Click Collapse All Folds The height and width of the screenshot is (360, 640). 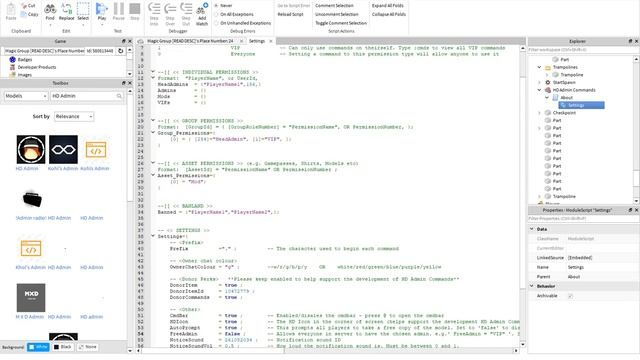389,14
